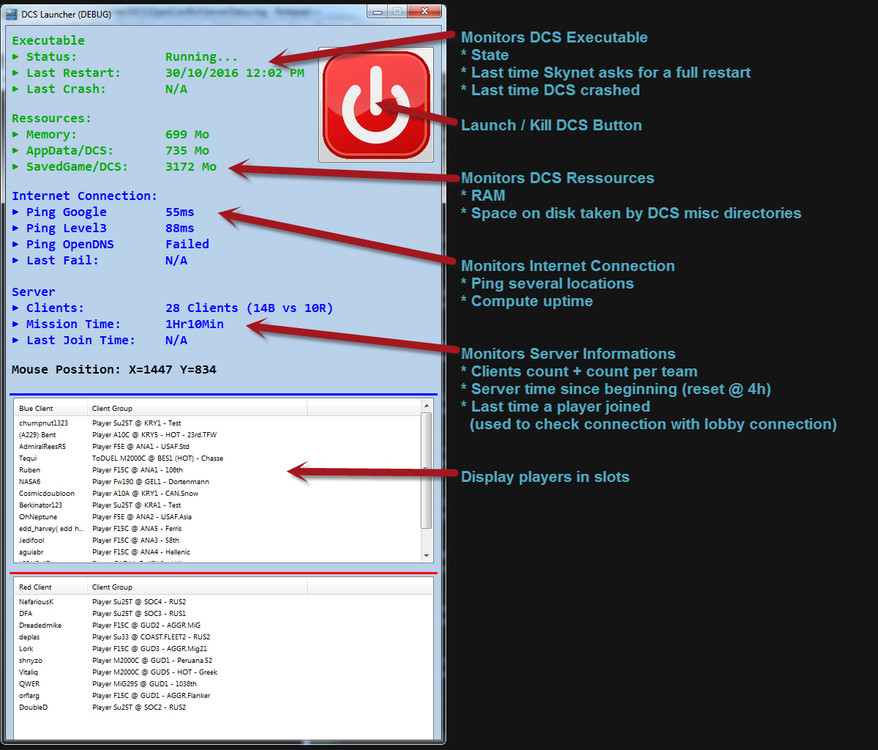Select red client Dreadedmike
The height and width of the screenshot is (750, 878).
tap(40, 626)
